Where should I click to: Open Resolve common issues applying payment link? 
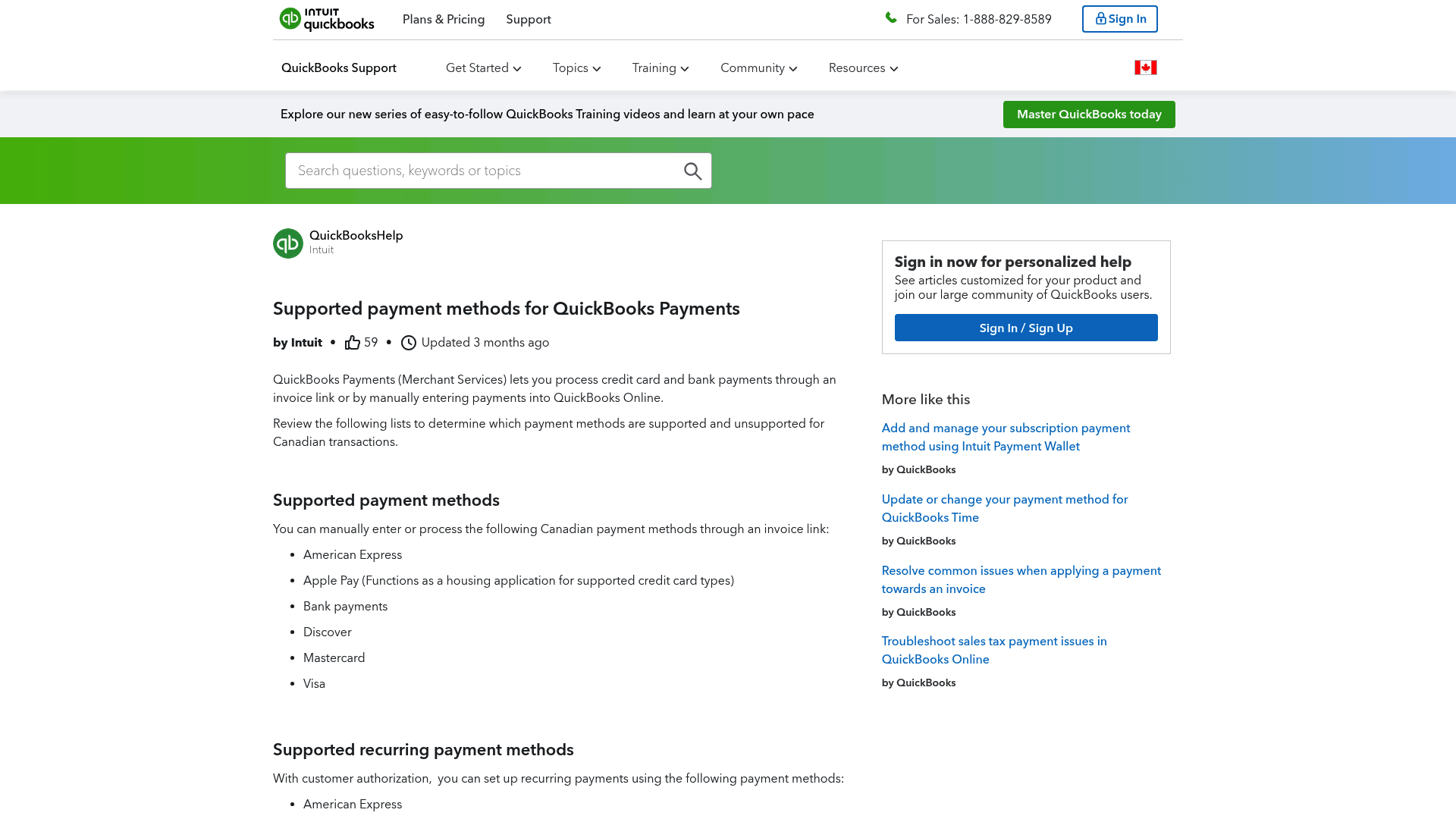click(1021, 580)
